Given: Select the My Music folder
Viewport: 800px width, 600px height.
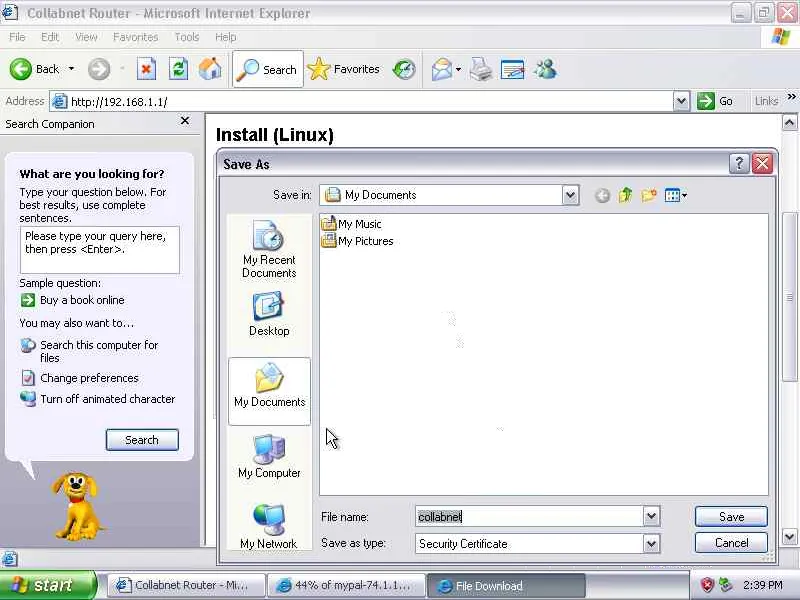Looking at the screenshot, I should pos(352,223).
